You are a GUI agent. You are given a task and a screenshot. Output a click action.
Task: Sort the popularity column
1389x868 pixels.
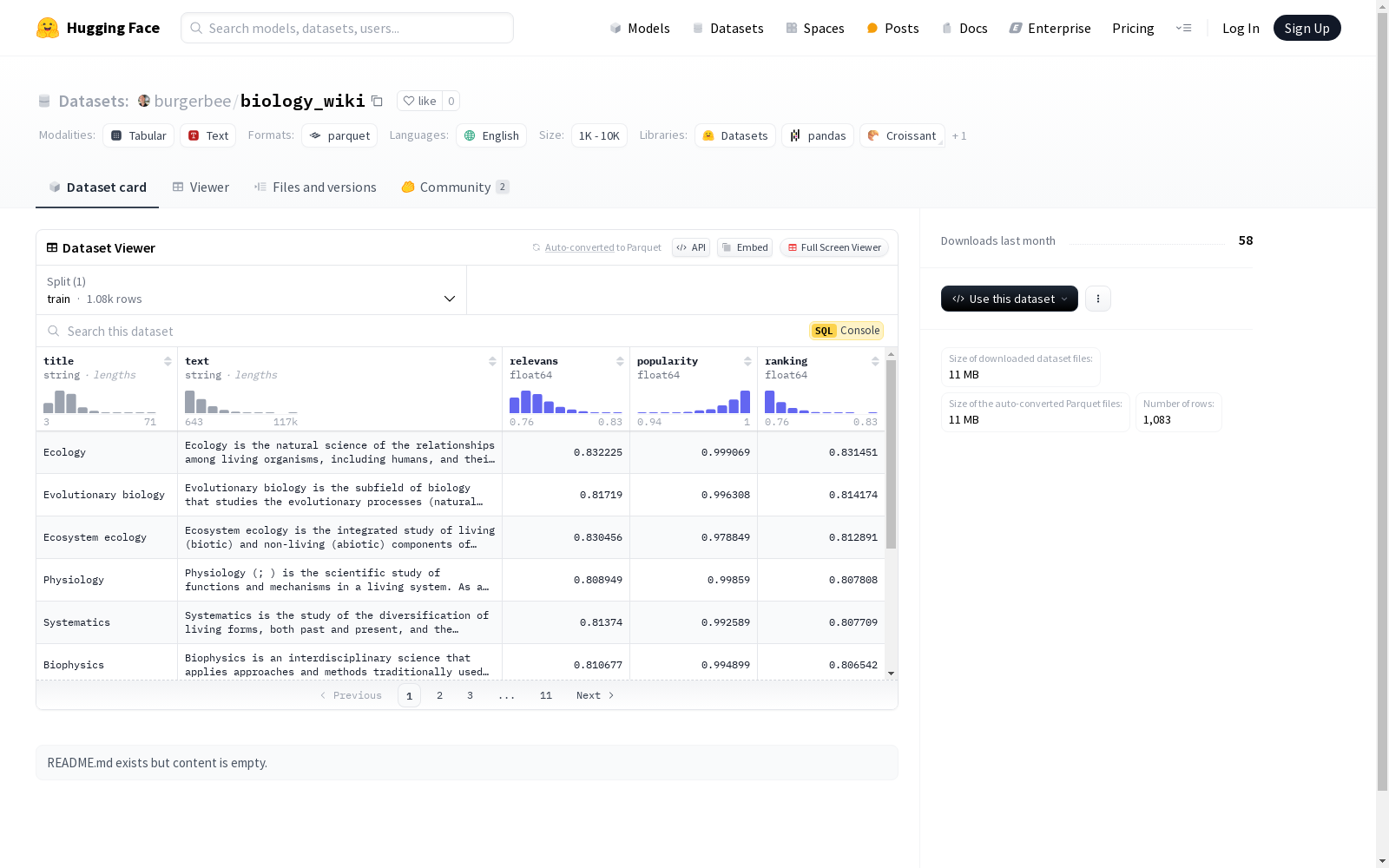[747, 361]
